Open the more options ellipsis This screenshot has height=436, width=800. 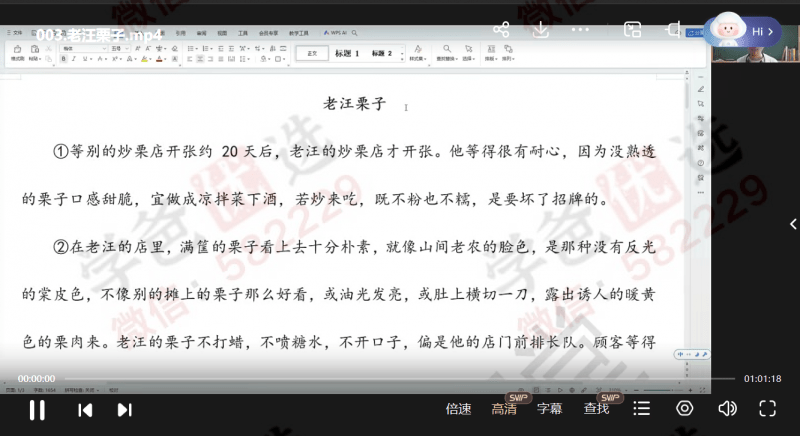tap(580, 30)
